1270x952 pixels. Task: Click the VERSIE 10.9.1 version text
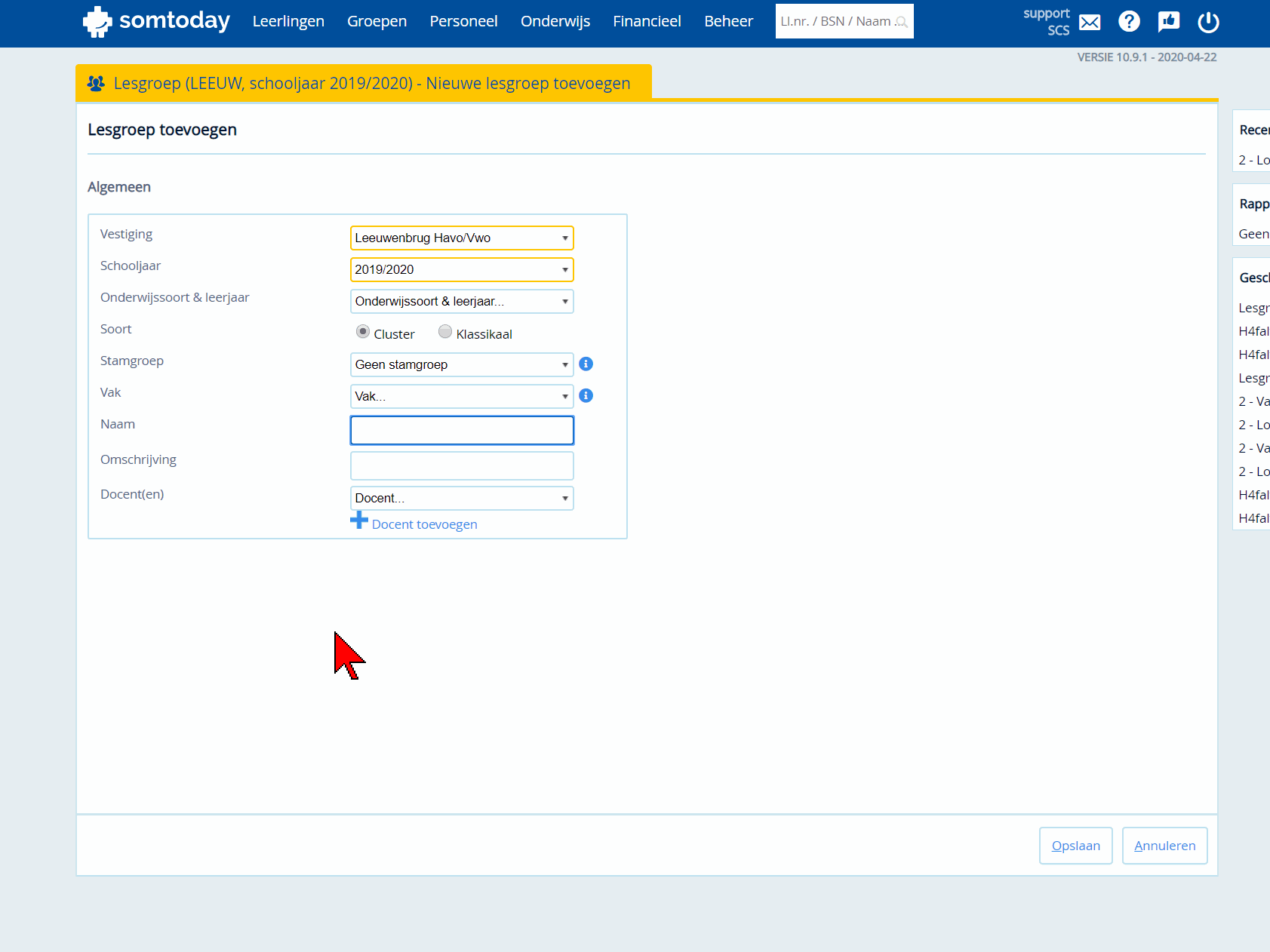point(1147,57)
